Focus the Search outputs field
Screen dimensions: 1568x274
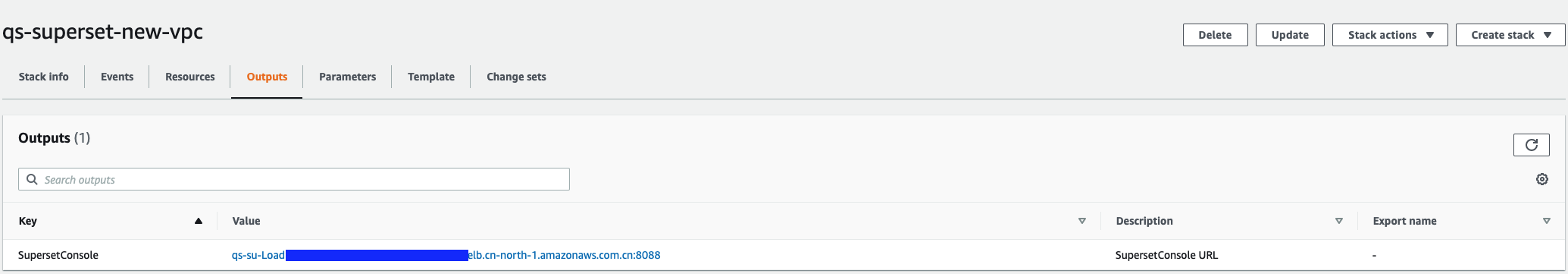[294, 179]
